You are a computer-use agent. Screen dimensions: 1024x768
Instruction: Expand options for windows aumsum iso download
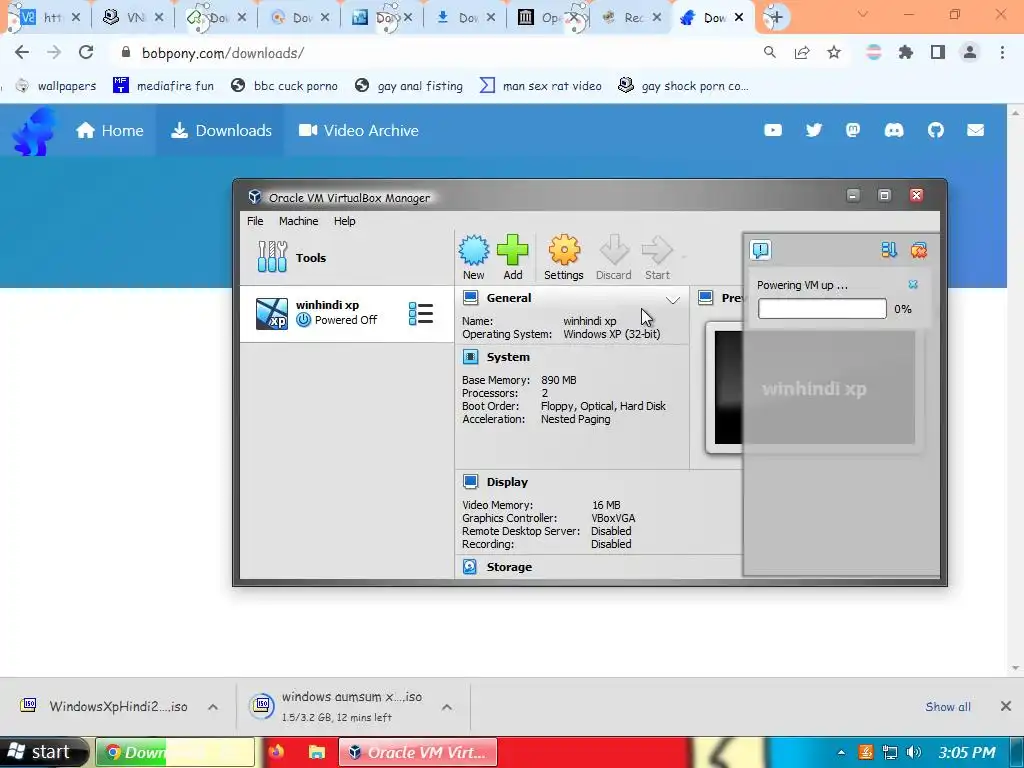pyautogui.click(x=447, y=707)
